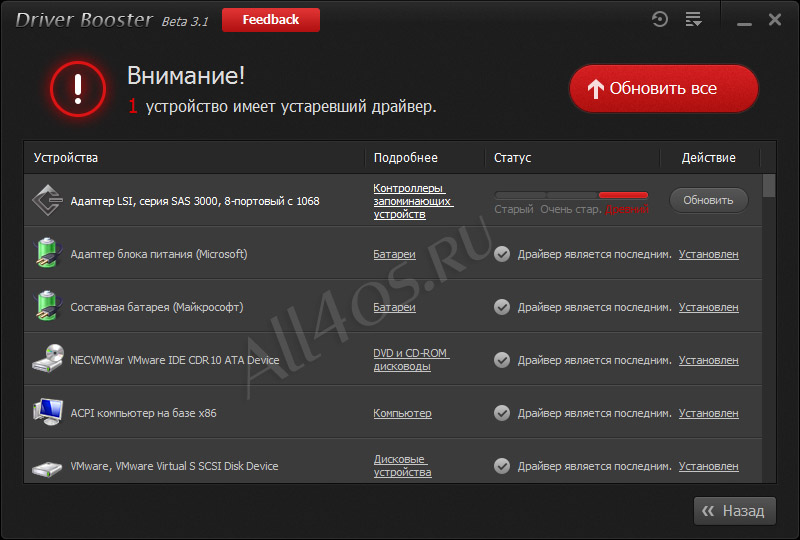Click the Обновить все button

(x=664, y=88)
